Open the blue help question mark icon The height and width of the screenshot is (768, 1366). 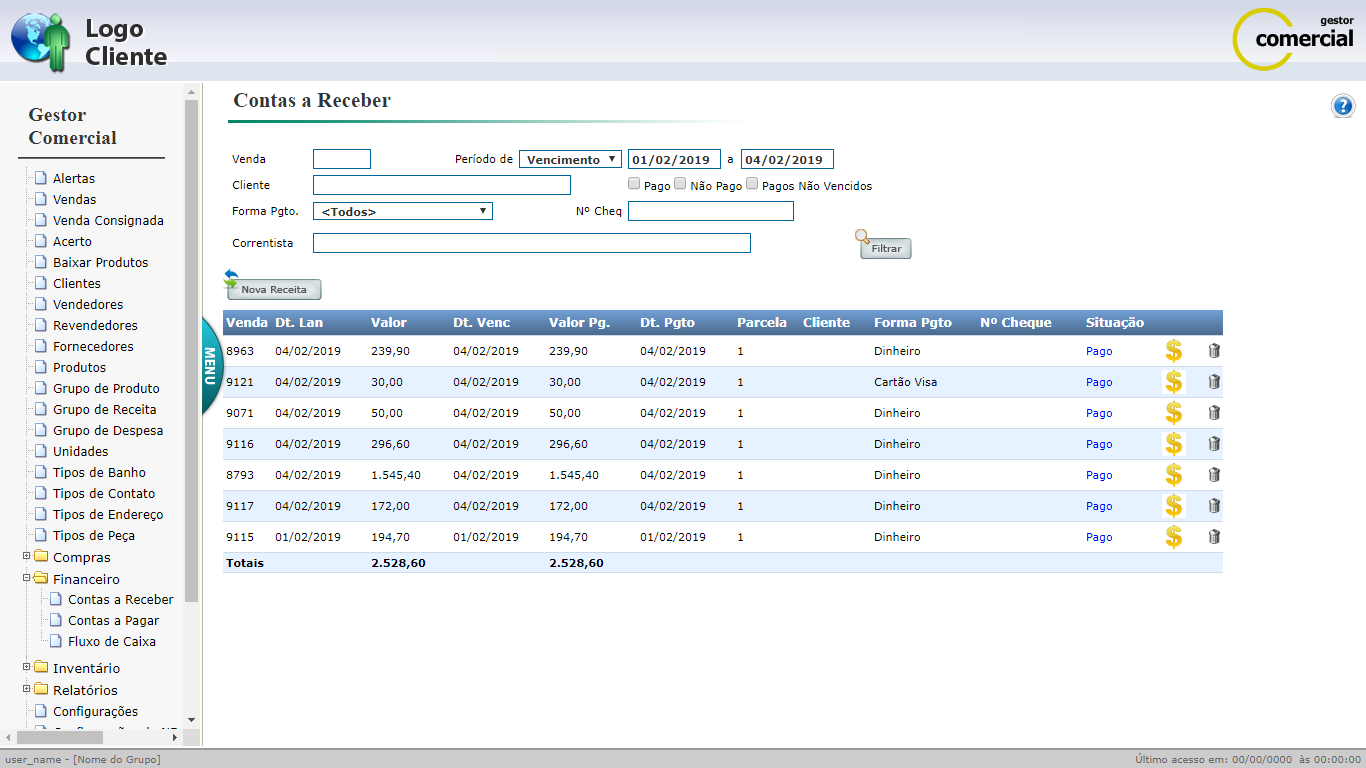click(1343, 106)
